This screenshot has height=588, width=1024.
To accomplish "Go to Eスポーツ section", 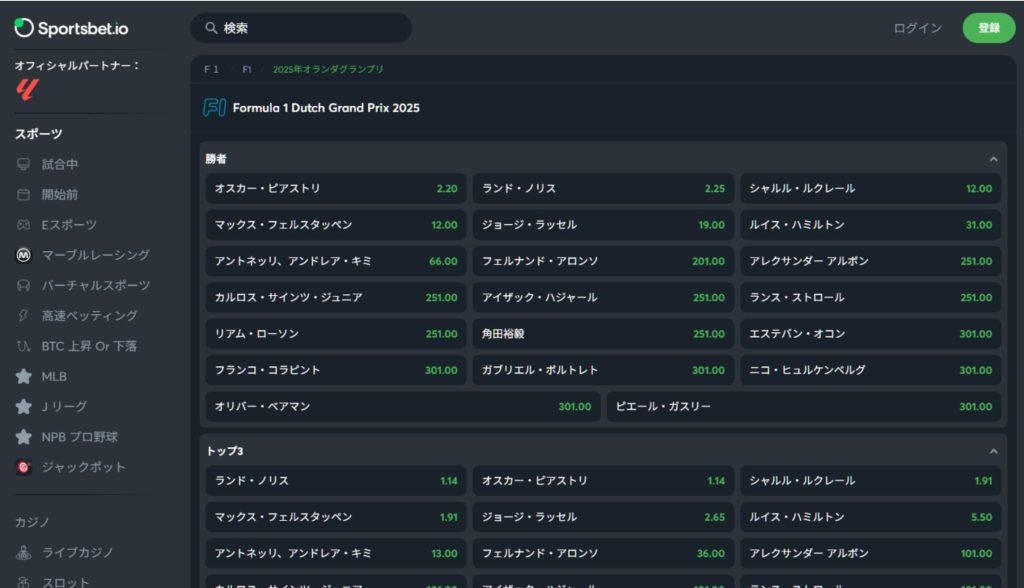I will click(69, 225).
